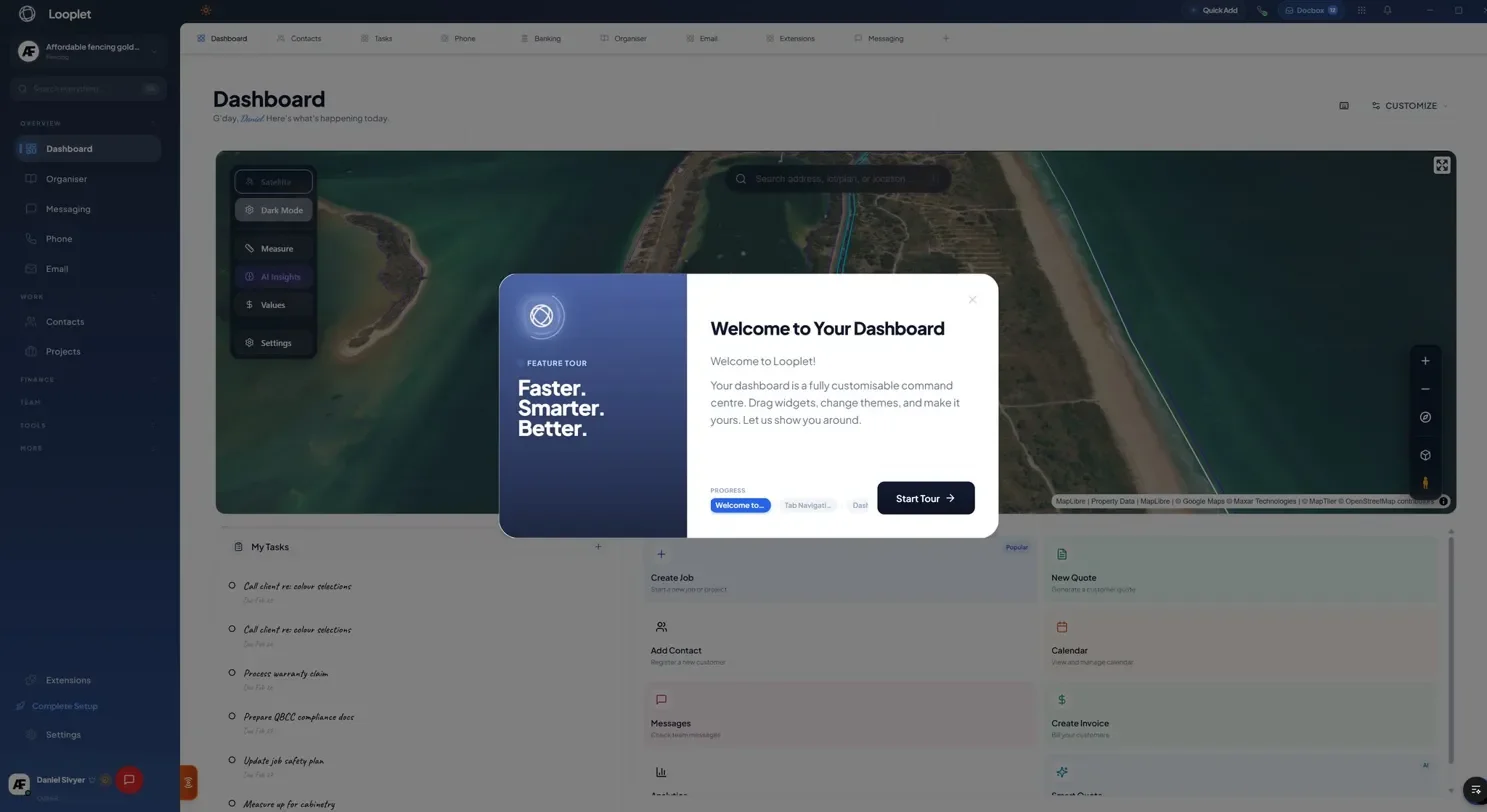
Task: Open Extensions in the sidebar bottom
Action: pos(88,680)
